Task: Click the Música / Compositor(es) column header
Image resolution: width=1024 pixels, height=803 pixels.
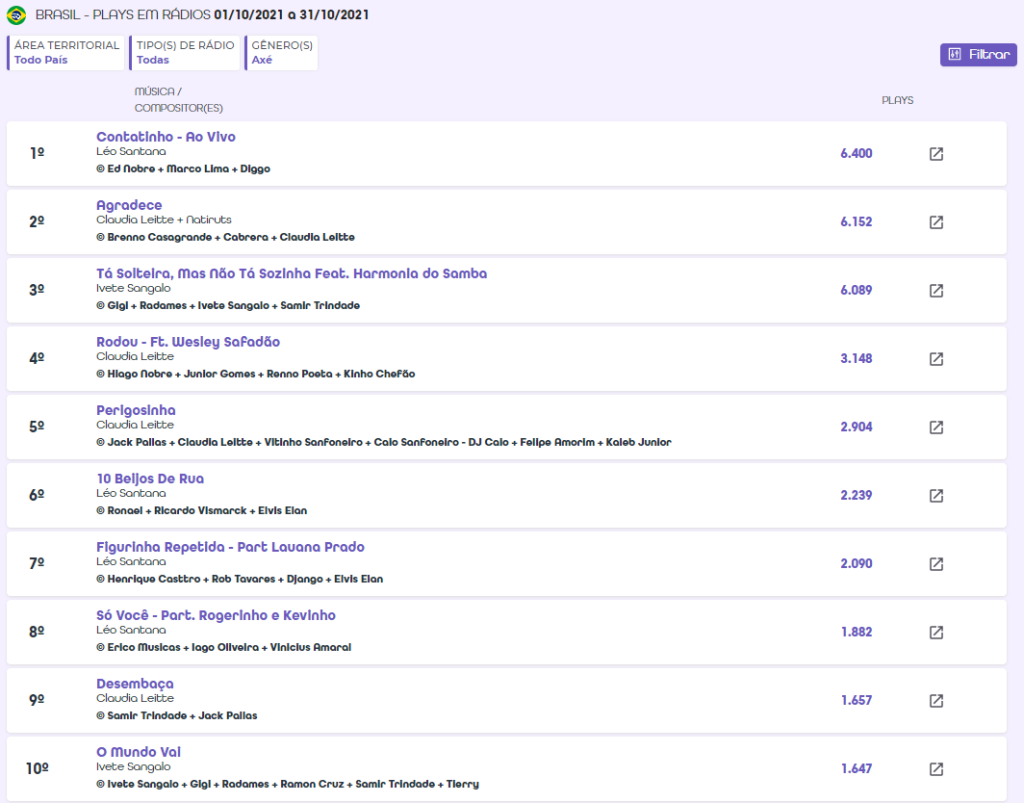Action: tap(178, 100)
